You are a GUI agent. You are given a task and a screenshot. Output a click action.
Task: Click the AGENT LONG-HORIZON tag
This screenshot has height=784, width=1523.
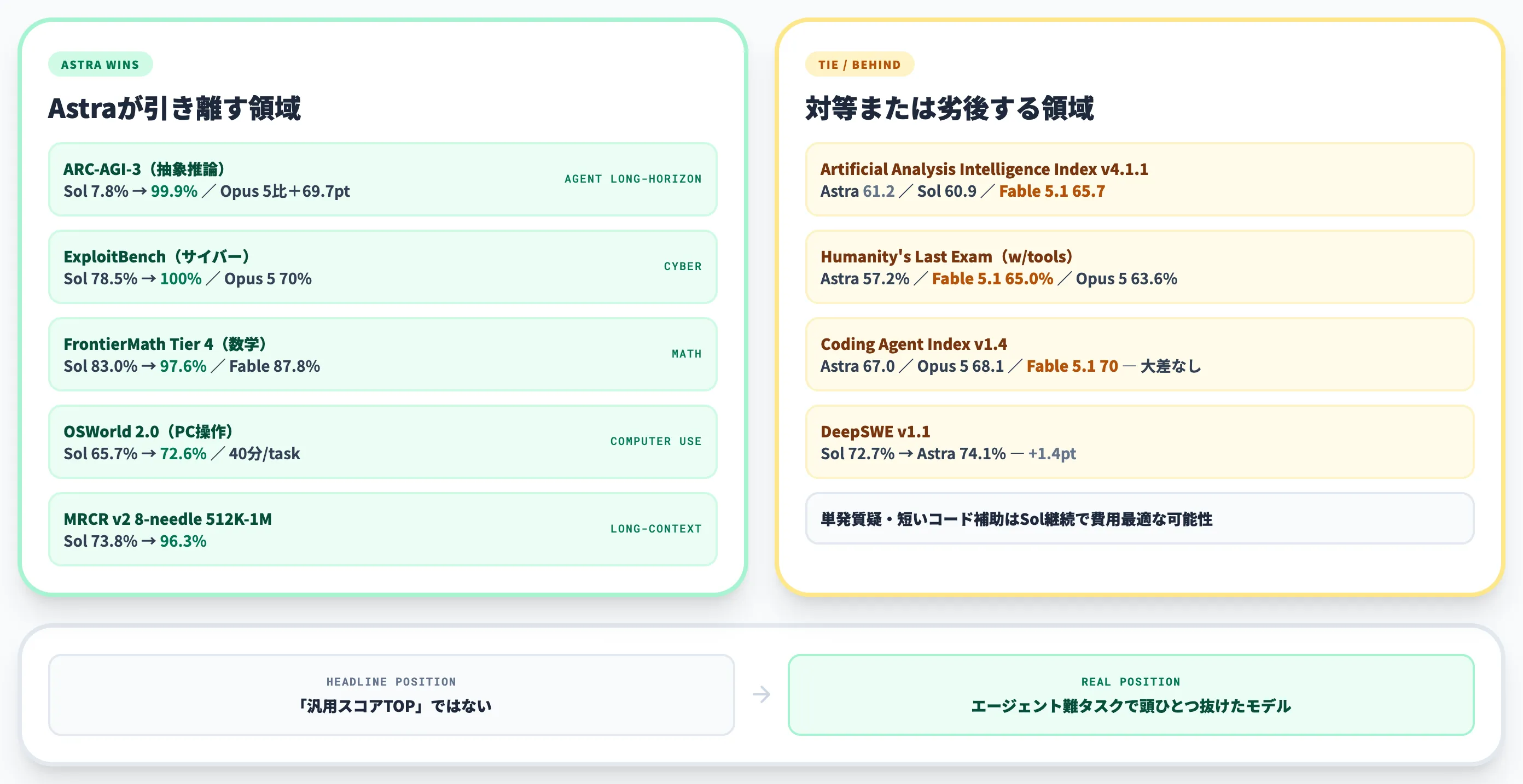click(632, 178)
